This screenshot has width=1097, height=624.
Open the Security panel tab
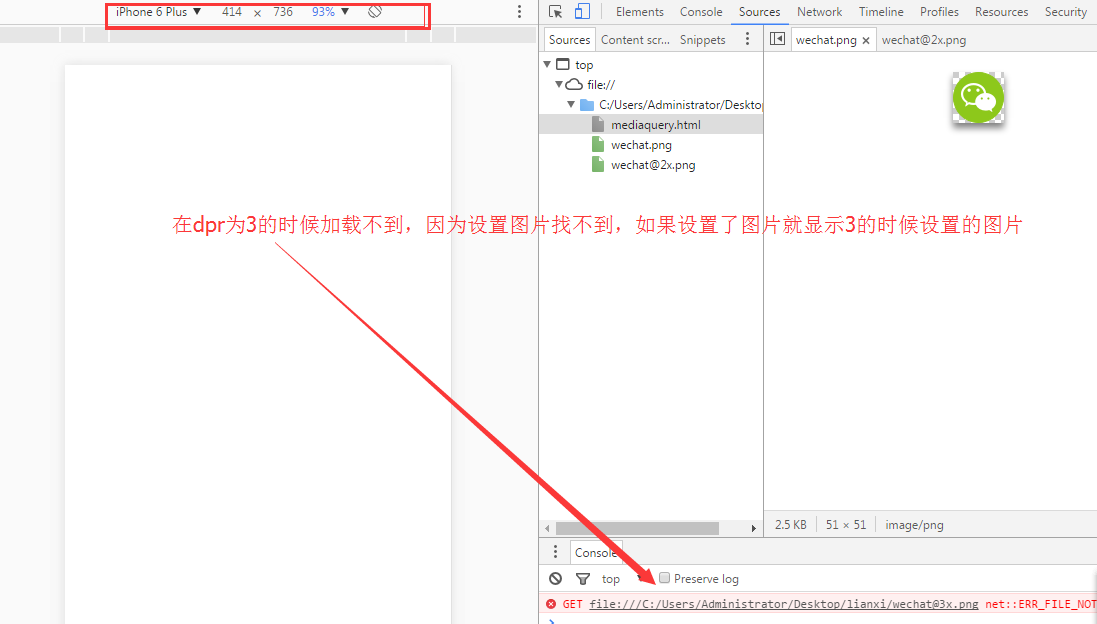click(x=1066, y=12)
